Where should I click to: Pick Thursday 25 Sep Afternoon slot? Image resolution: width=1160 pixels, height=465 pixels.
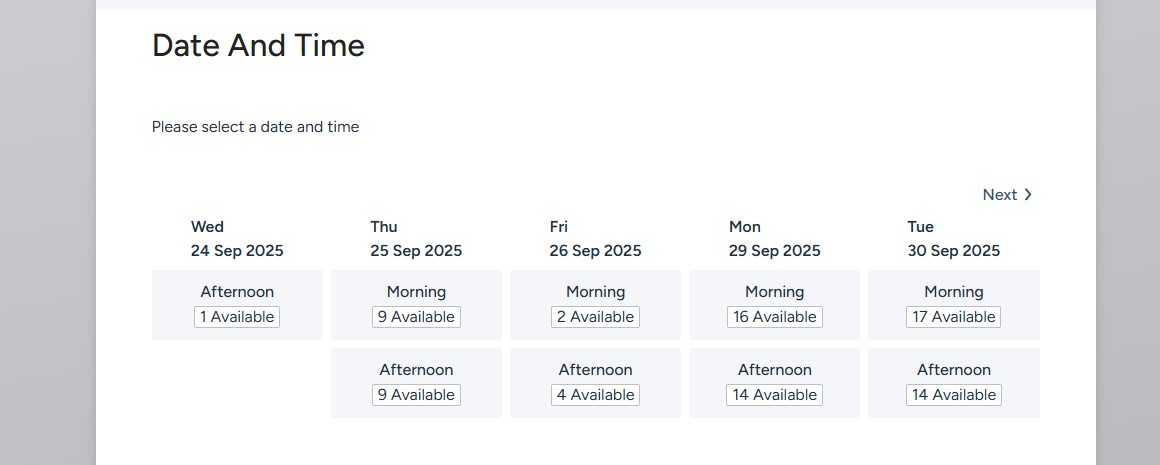(417, 383)
